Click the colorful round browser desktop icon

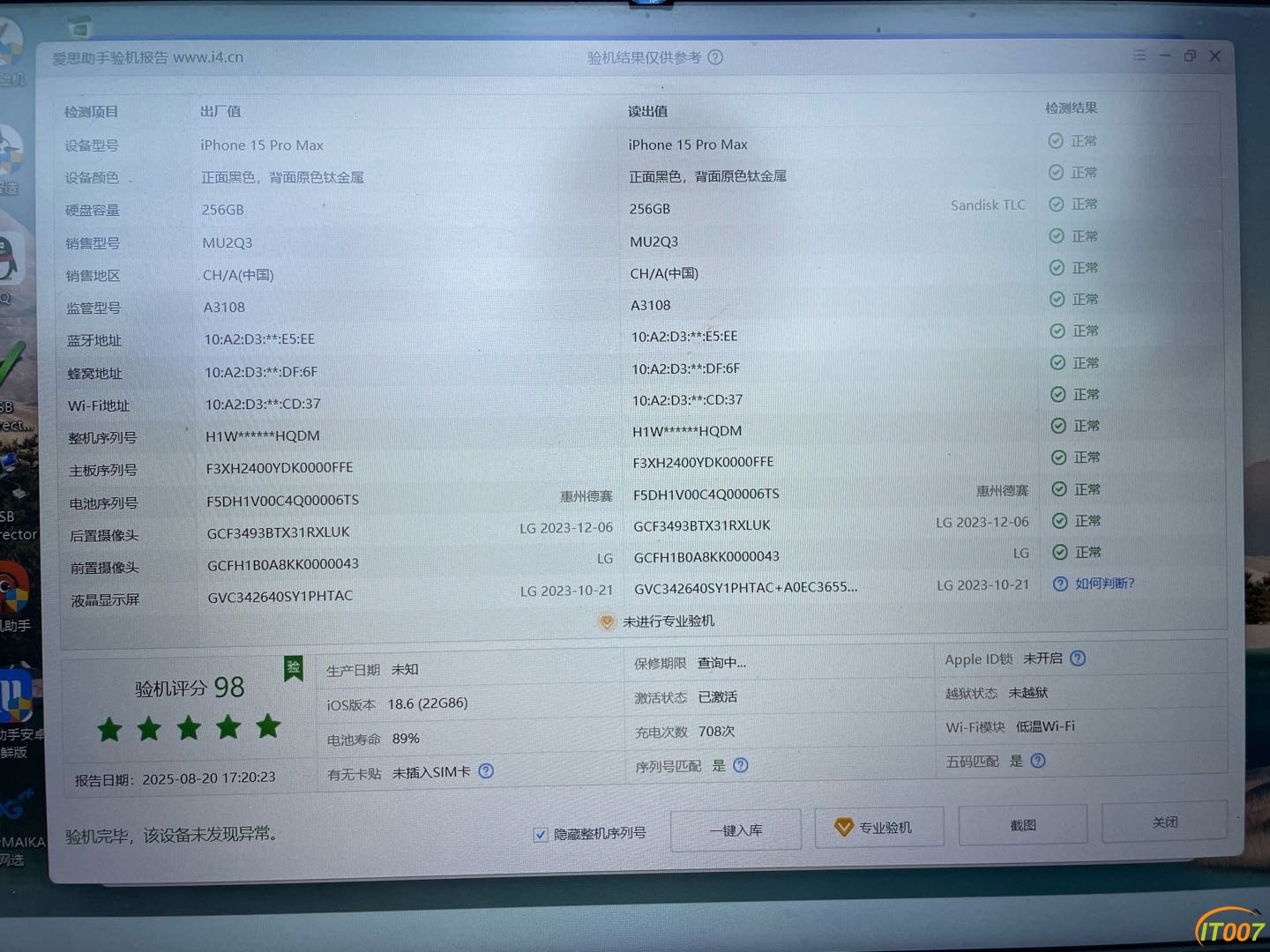tap(12, 589)
